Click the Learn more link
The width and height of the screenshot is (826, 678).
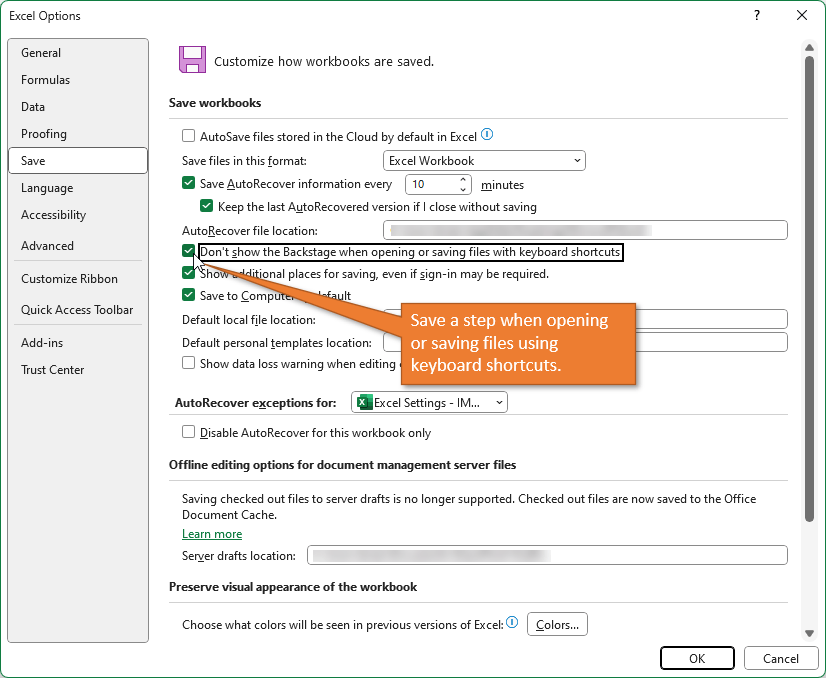(x=212, y=534)
